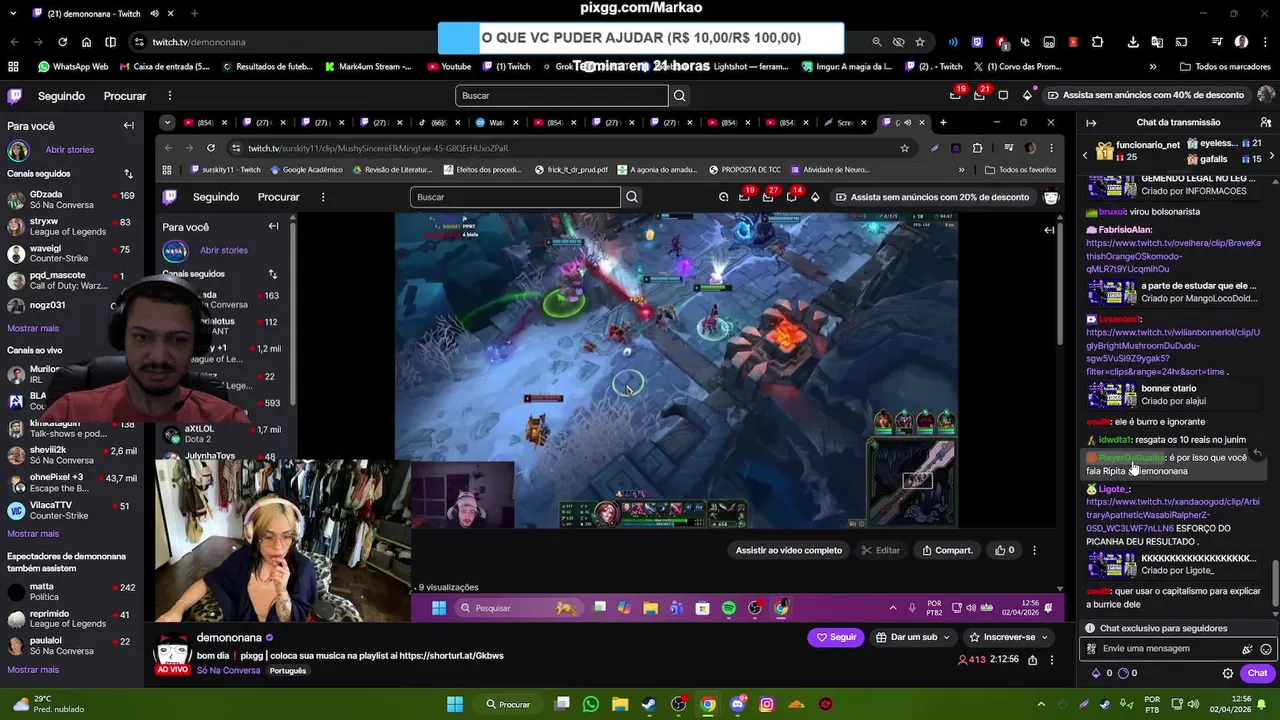
Task: Click the Só Na Conversa category link
Action: click(228, 671)
